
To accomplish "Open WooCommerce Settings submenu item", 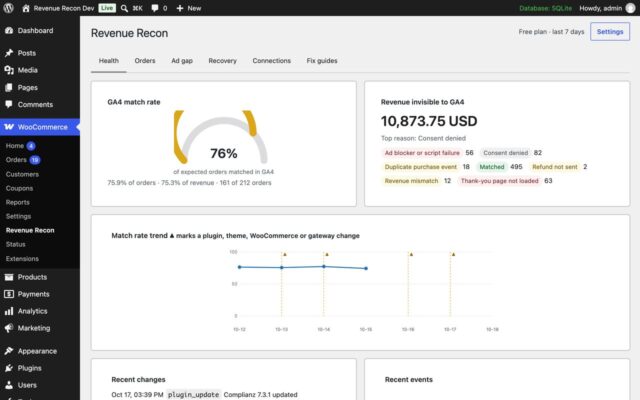I will tap(18, 216).
